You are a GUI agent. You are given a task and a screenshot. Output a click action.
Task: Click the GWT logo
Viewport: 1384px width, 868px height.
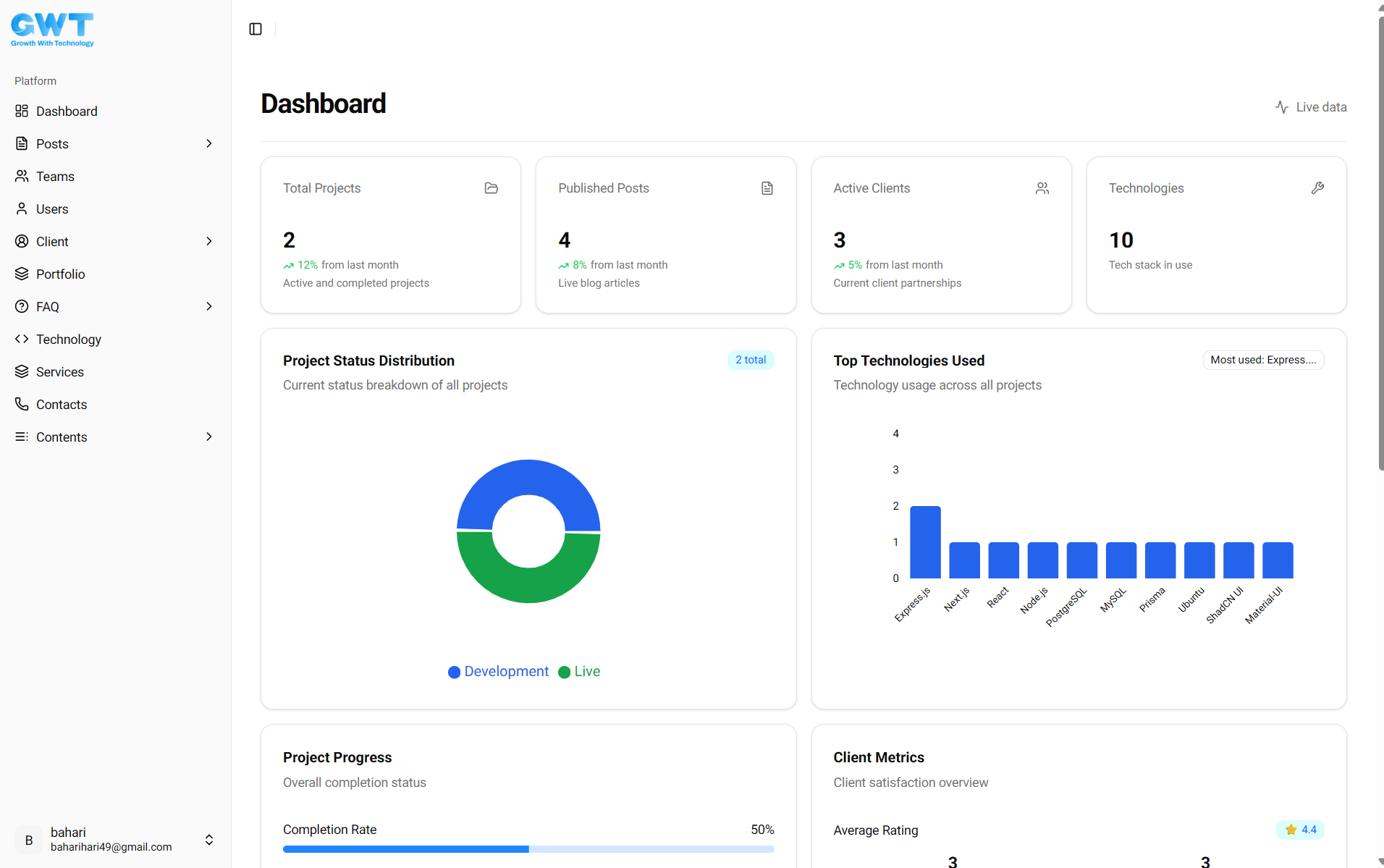tap(51, 28)
